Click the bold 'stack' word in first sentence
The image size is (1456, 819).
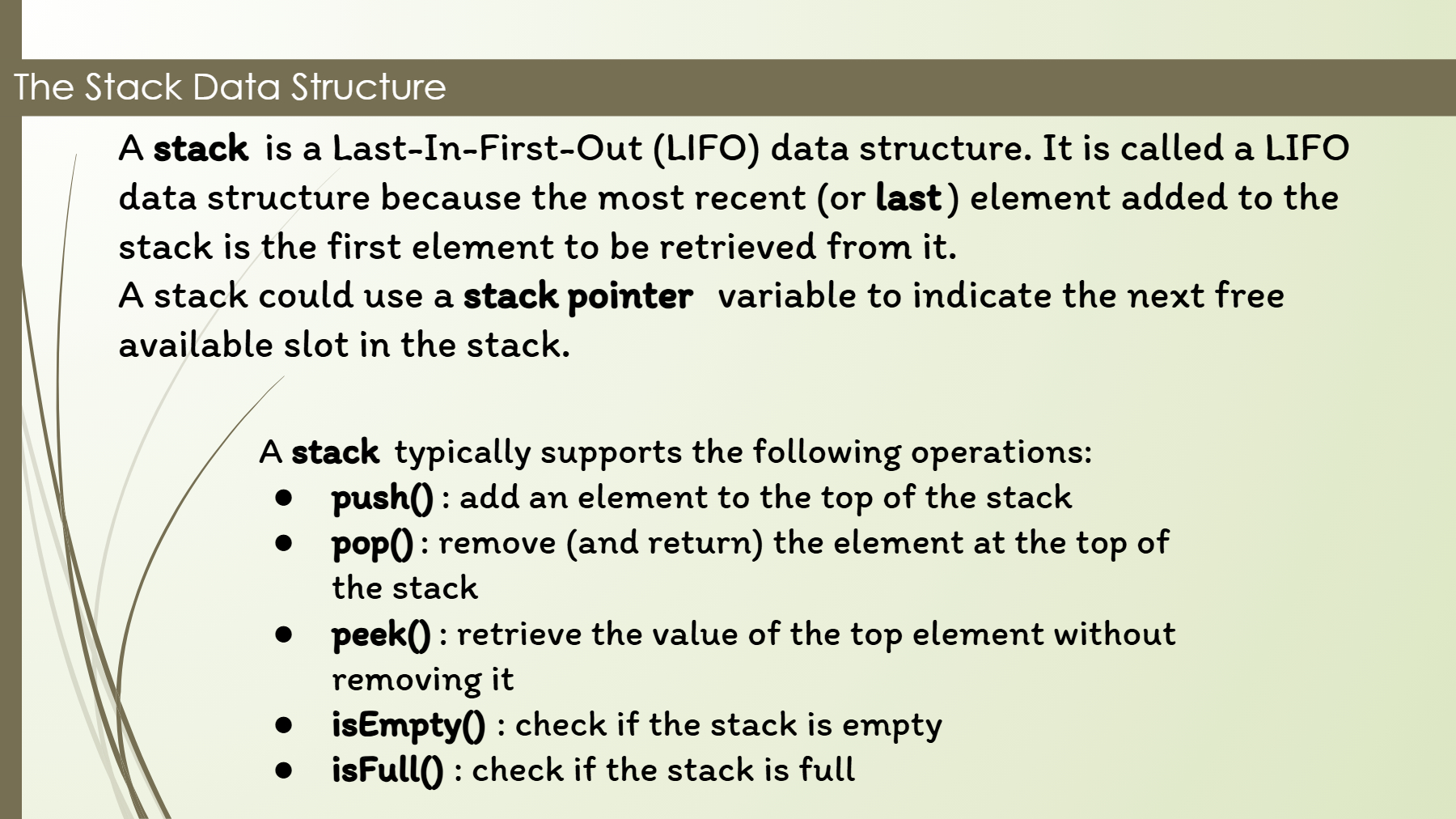(201, 149)
